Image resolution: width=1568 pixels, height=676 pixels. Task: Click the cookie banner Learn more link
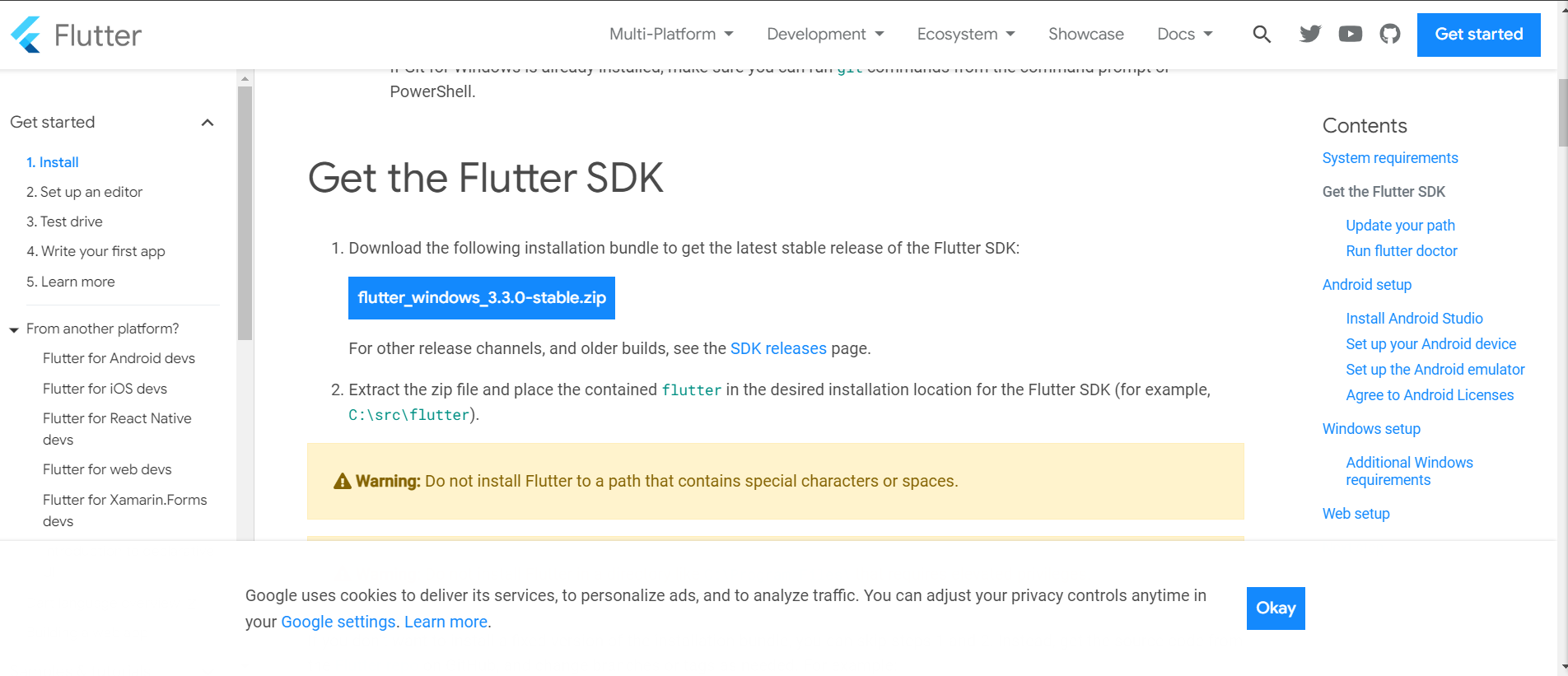tap(446, 622)
